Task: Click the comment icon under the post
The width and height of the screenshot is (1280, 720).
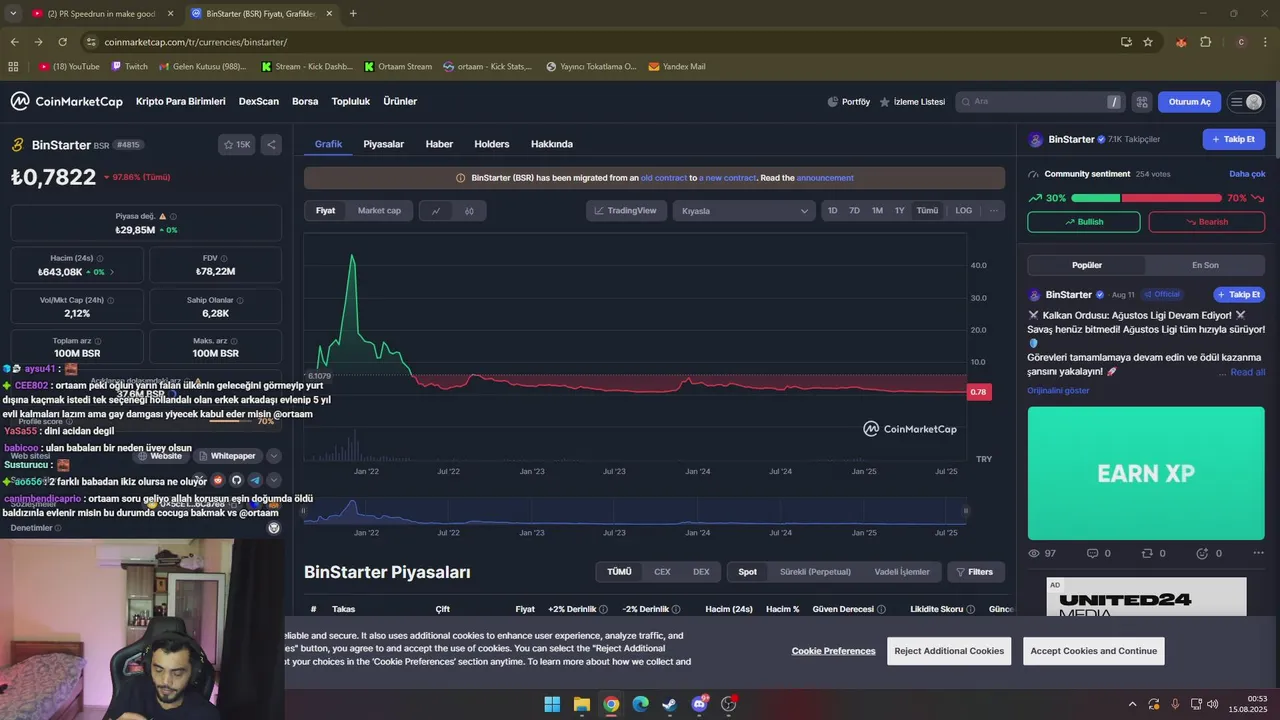Action: click(x=1092, y=553)
